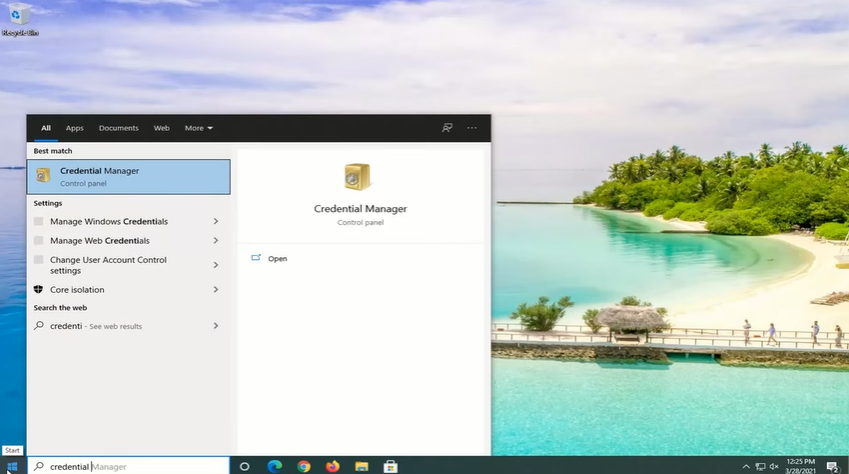Click the Manage Windows Credentials icon
The image size is (849, 474).
(38, 221)
